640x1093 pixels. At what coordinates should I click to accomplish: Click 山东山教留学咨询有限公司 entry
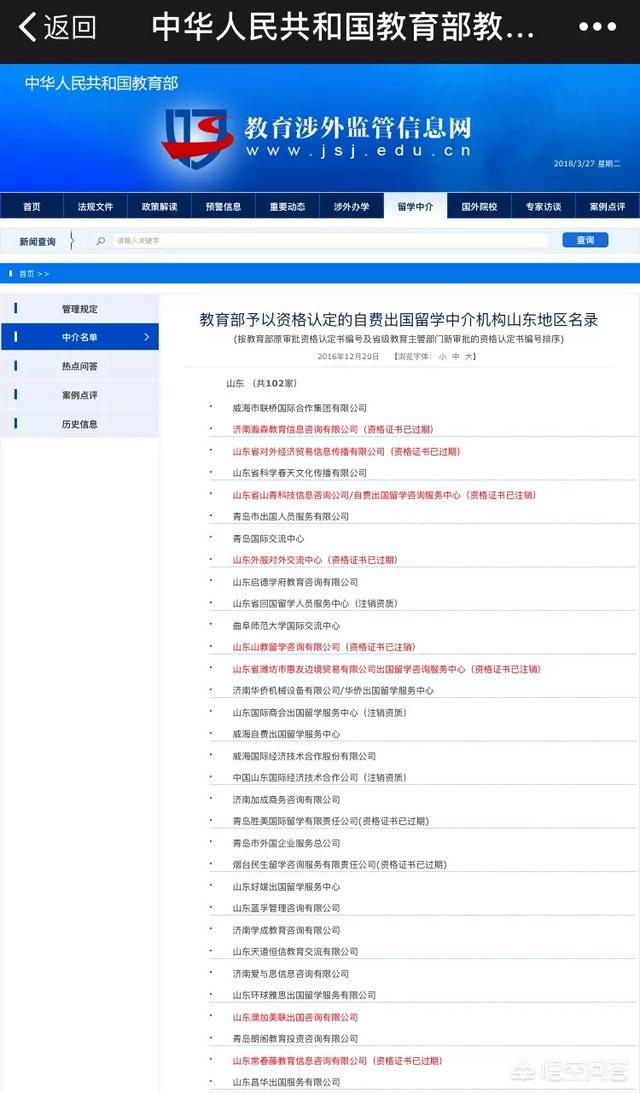point(324,647)
